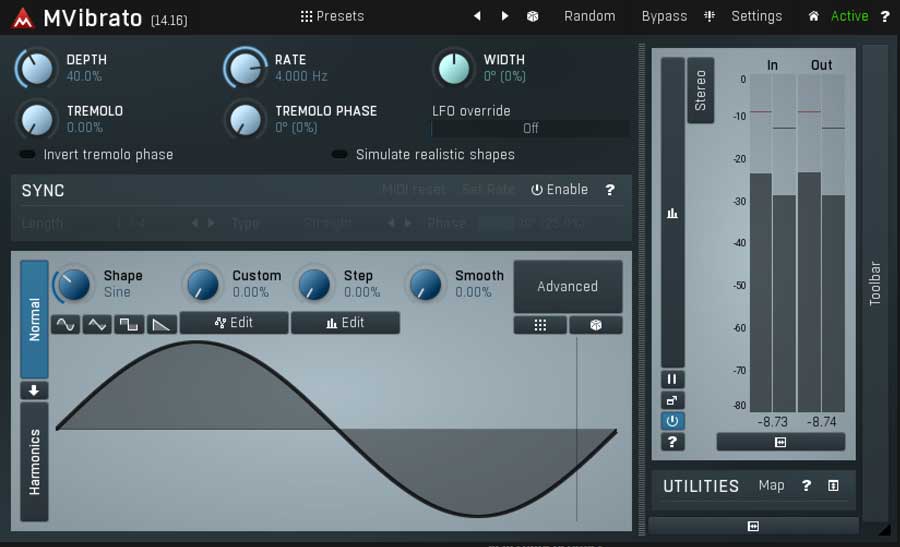900x547 pixels.
Task: Switch to the Harmonics tab
Action: 34,461
